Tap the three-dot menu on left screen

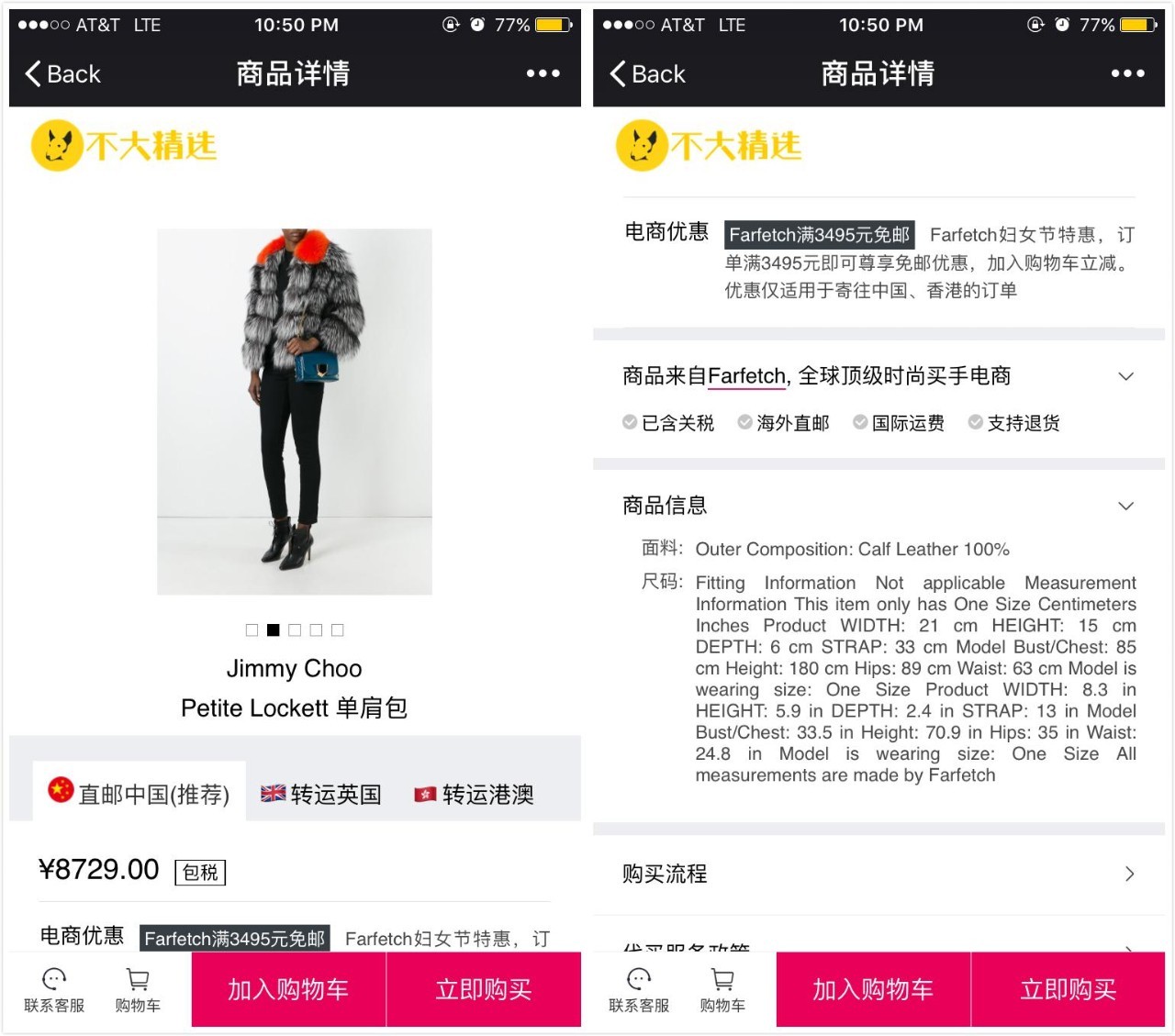(x=543, y=73)
